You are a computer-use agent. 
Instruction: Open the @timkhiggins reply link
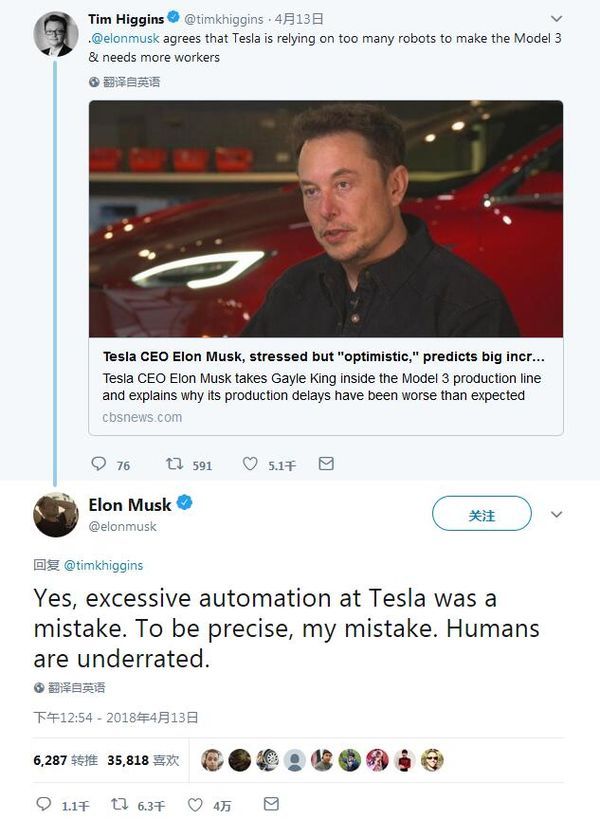[x=103, y=565]
